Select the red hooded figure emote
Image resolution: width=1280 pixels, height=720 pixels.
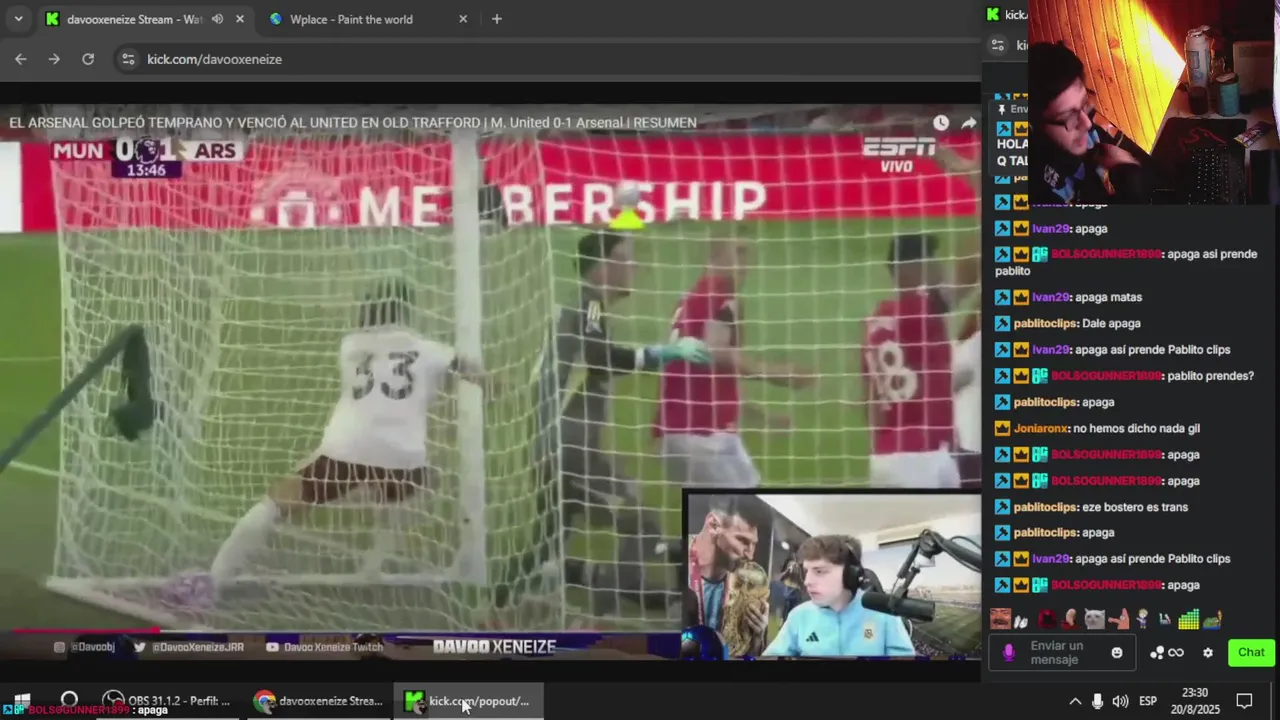point(1047,620)
